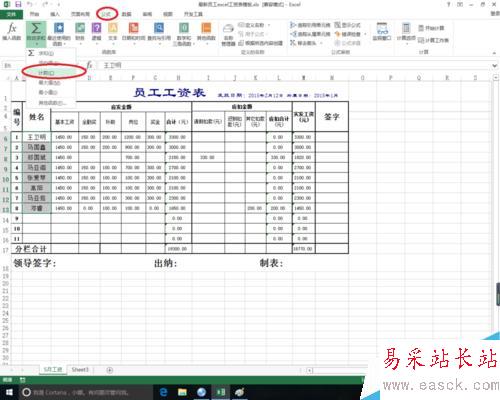Toggle Show Formulas
The width and height of the screenshot is (500, 400).
pos(348,25)
